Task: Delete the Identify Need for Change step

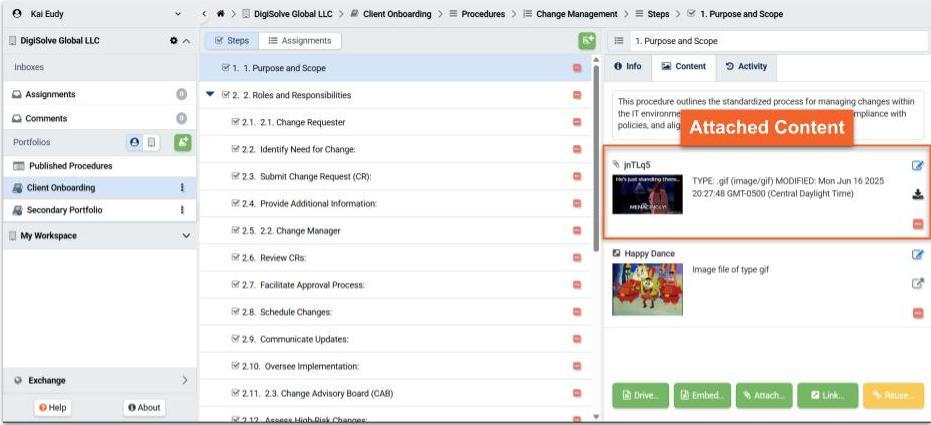Action: (577, 149)
